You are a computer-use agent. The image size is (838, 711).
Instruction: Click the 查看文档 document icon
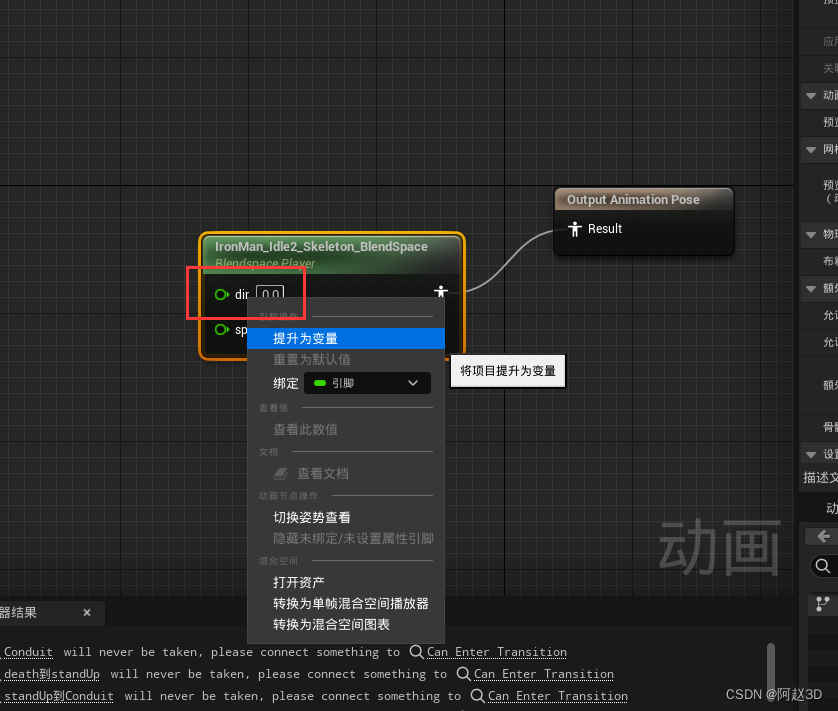[281, 474]
